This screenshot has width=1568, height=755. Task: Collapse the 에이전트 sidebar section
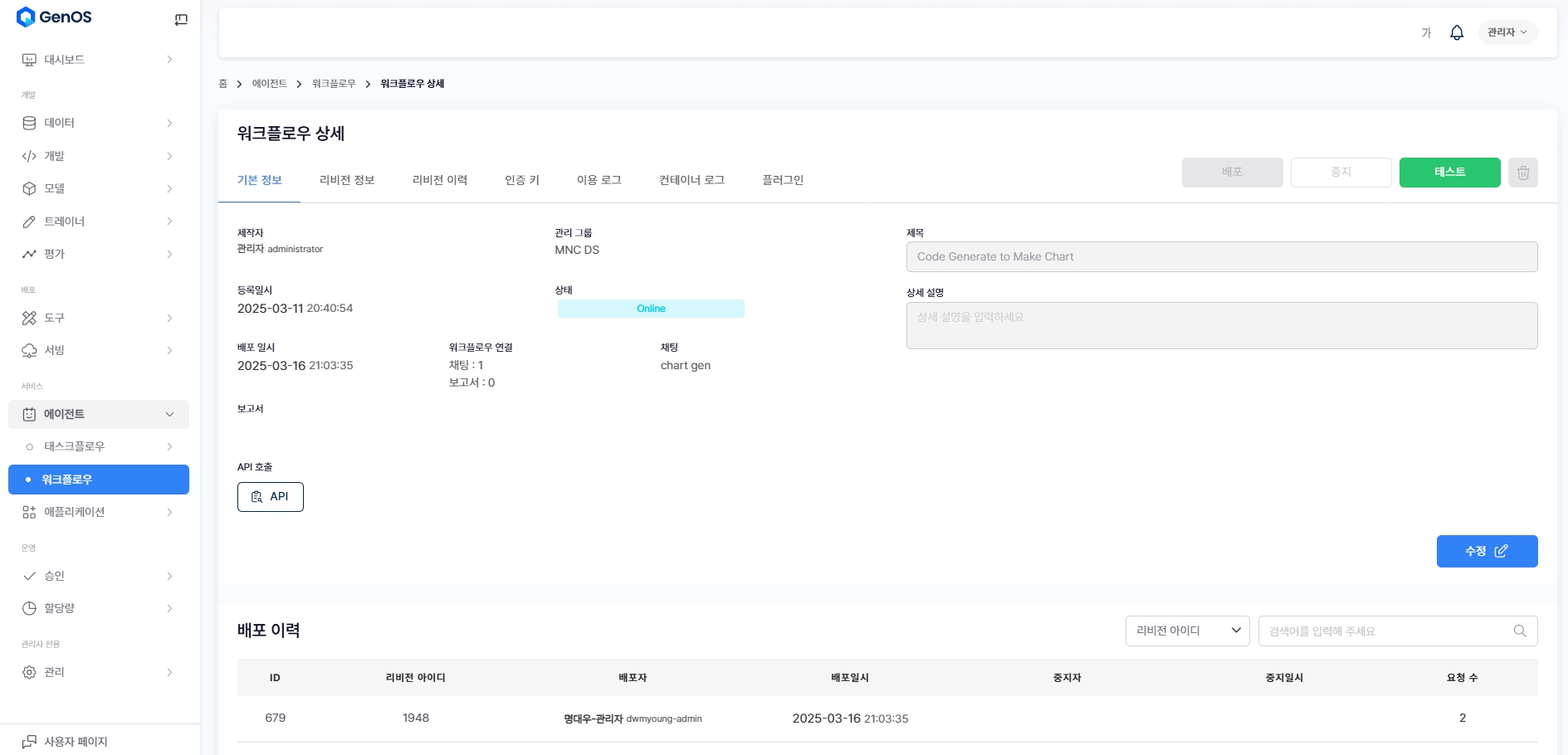pos(169,414)
